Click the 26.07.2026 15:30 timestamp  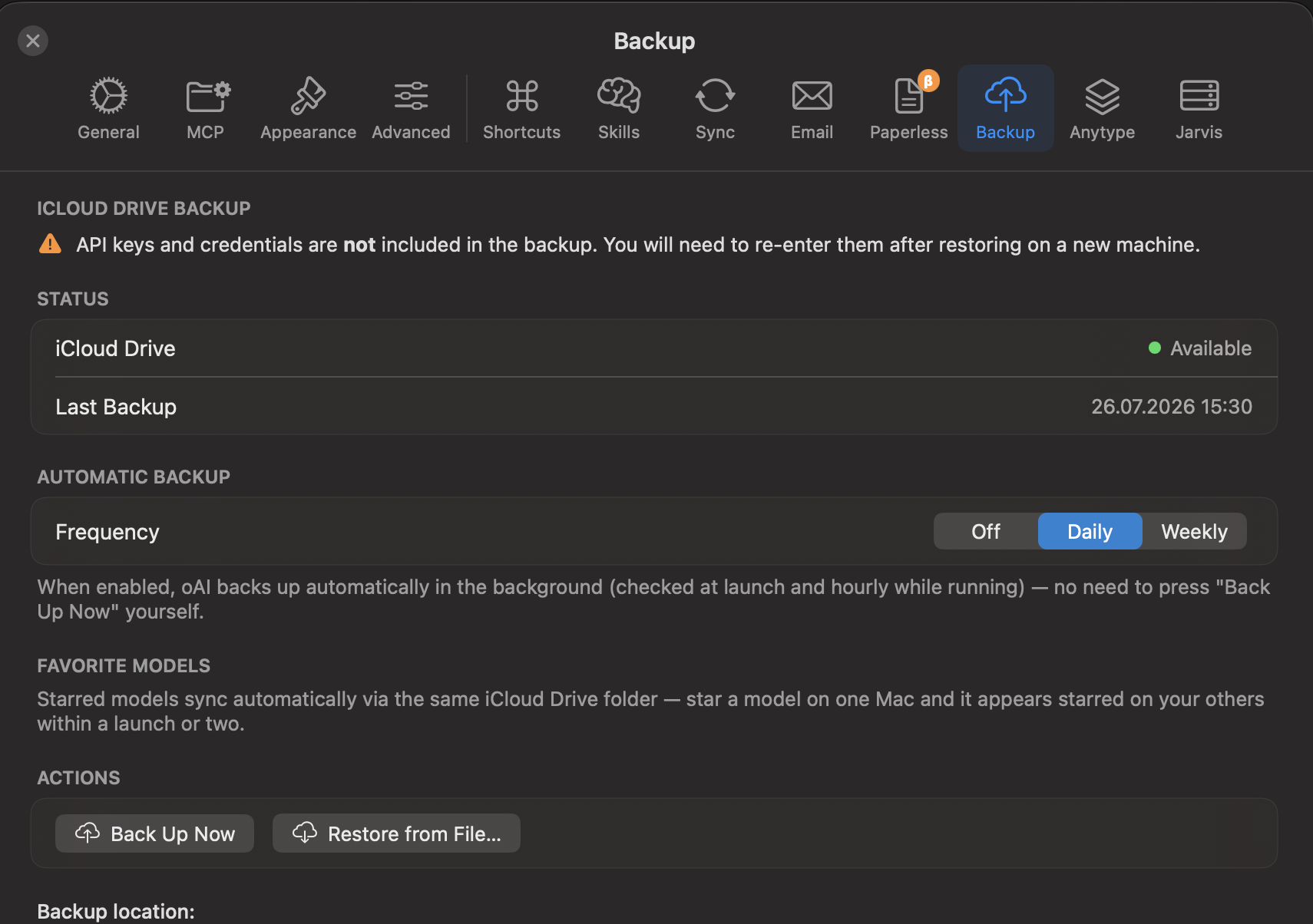coord(1172,407)
